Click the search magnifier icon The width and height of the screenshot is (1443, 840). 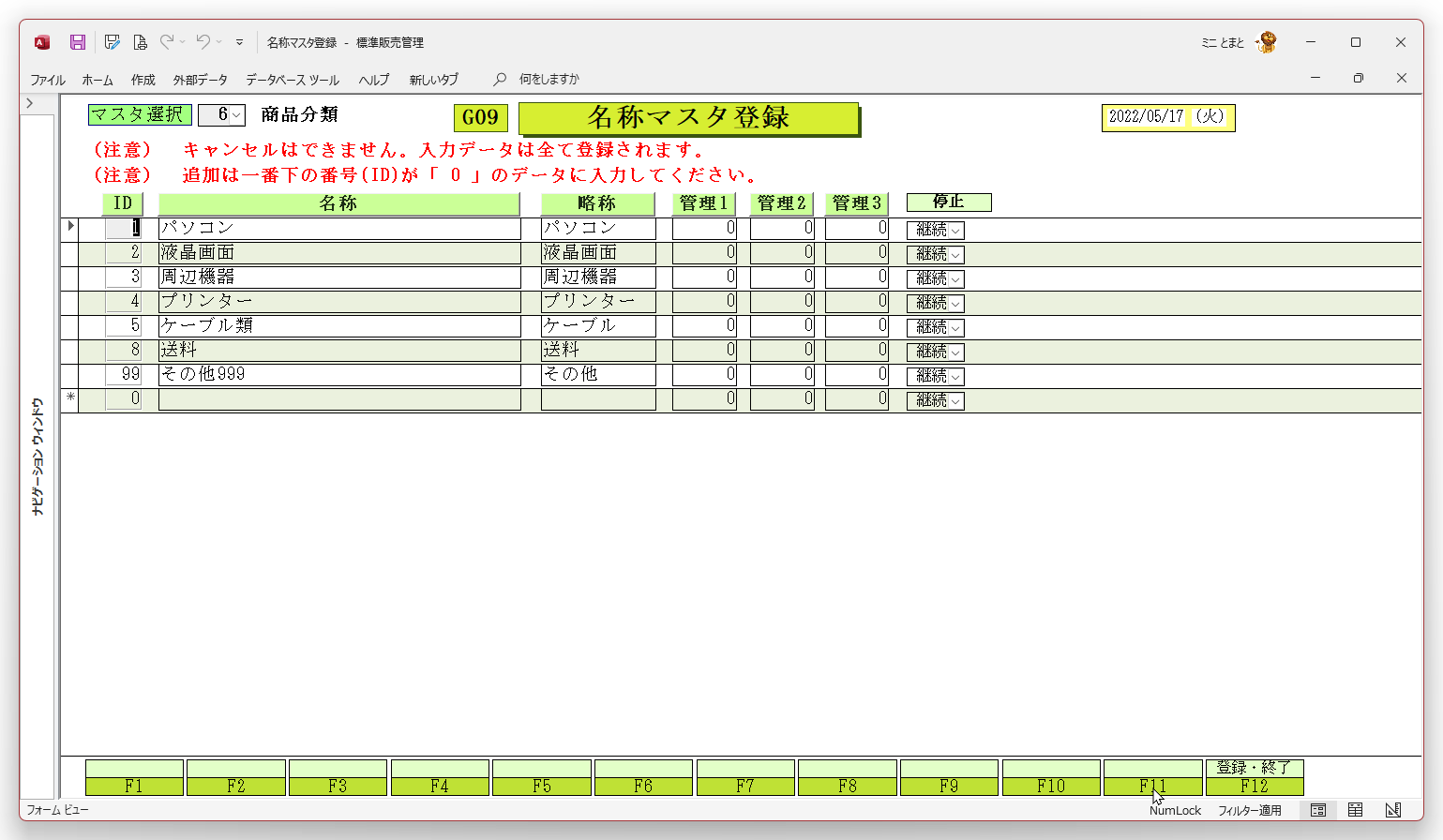[x=500, y=79]
